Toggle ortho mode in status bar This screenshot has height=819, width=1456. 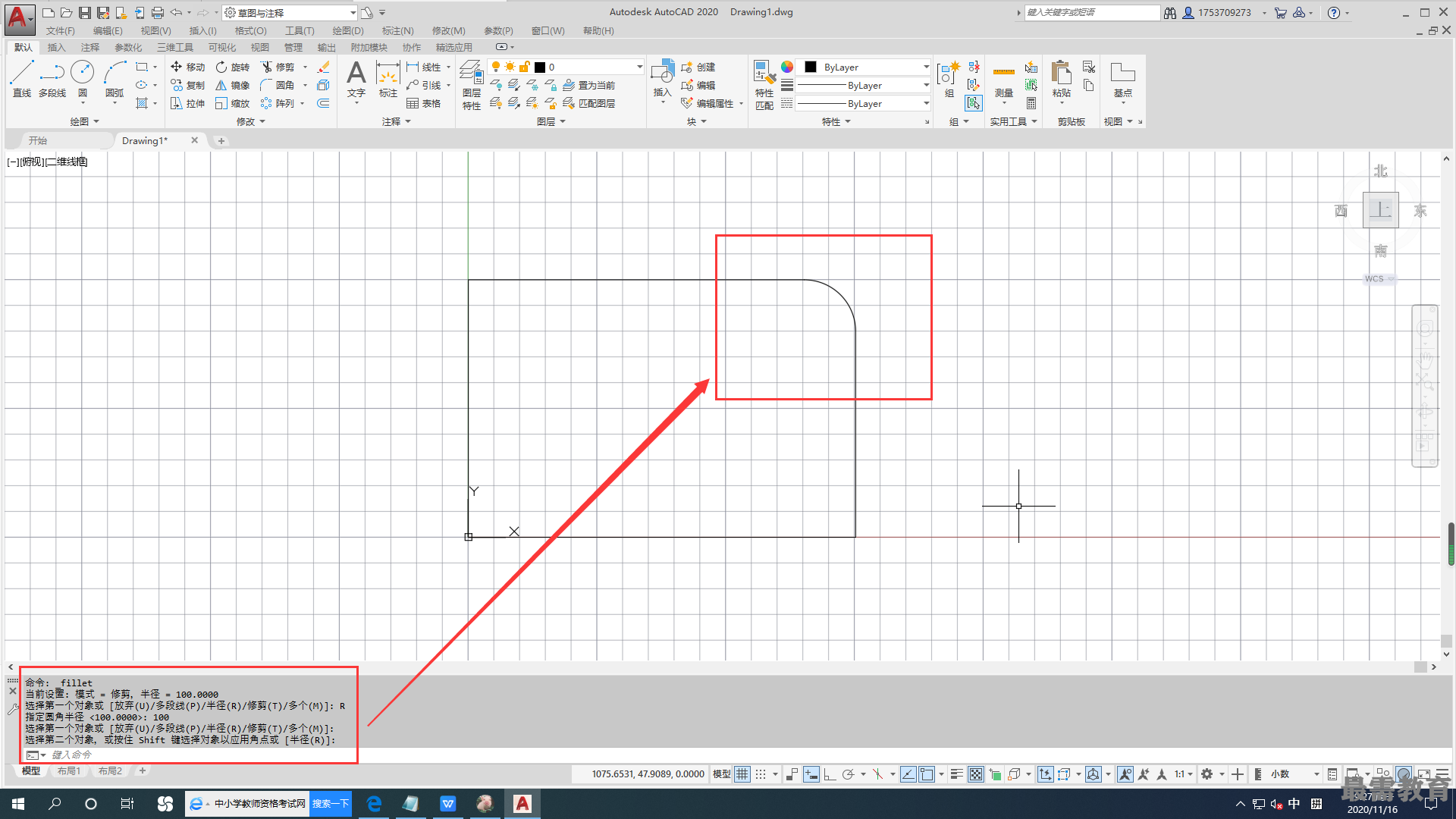tap(830, 774)
